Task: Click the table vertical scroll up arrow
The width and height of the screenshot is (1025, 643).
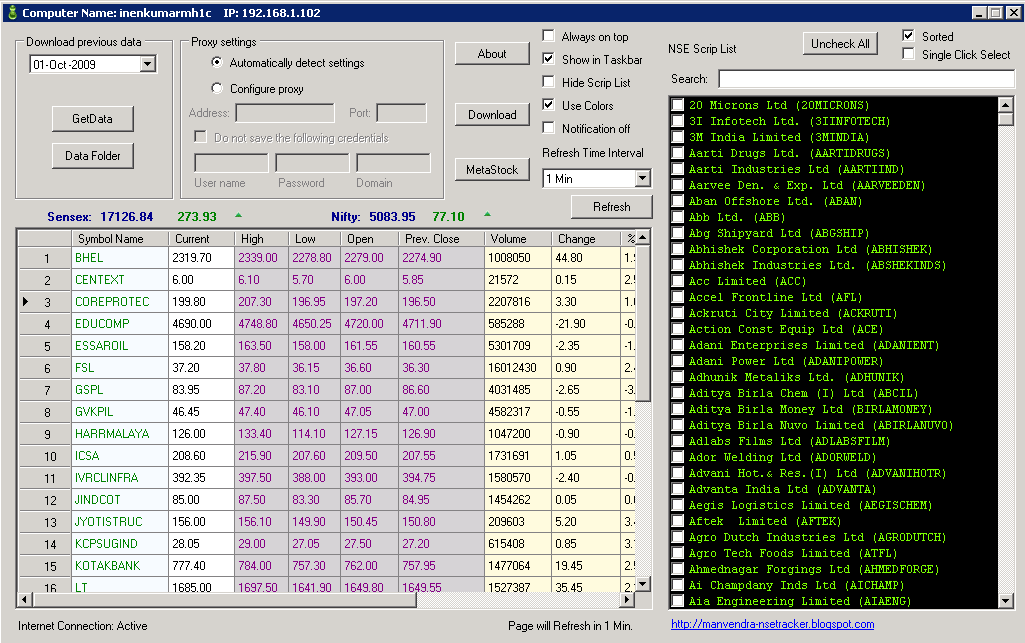Action: 643,237
